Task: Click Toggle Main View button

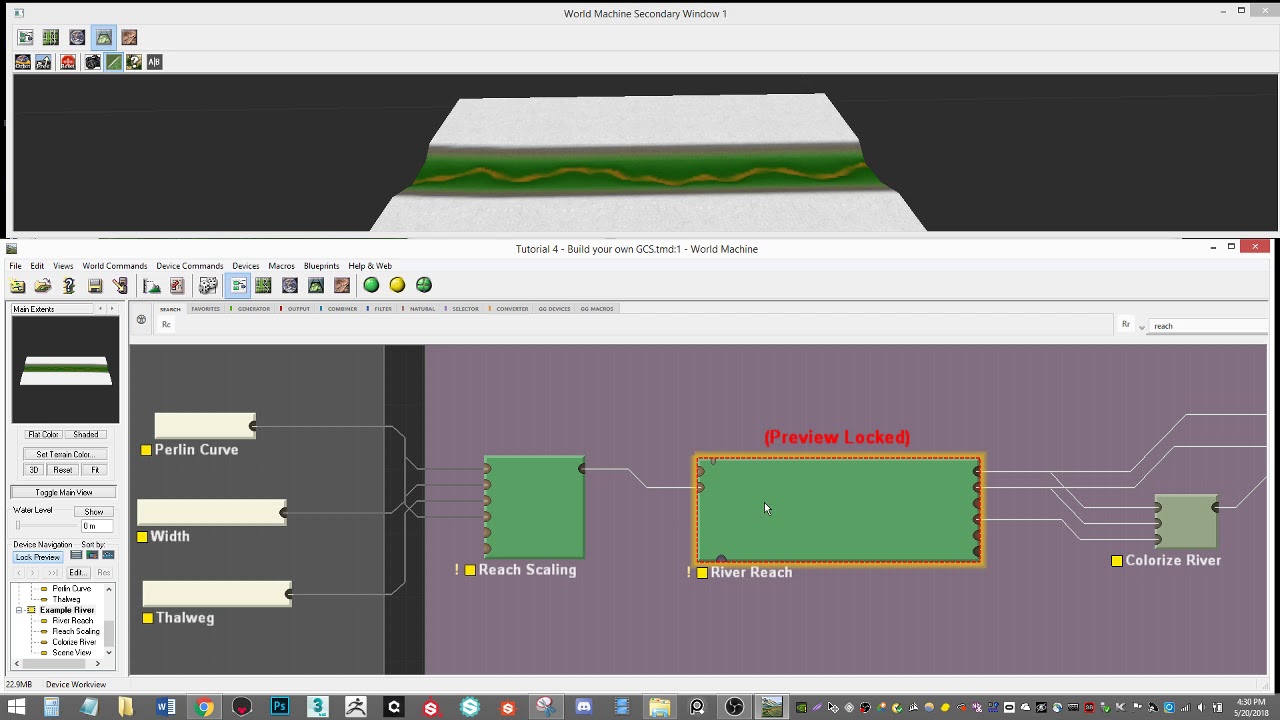Action: click(x=64, y=492)
